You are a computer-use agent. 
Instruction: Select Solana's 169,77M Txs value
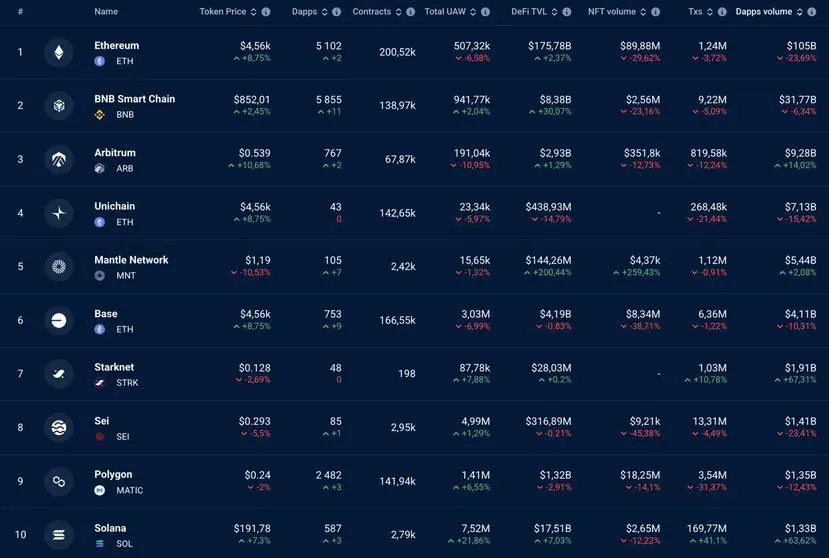(x=706, y=528)
